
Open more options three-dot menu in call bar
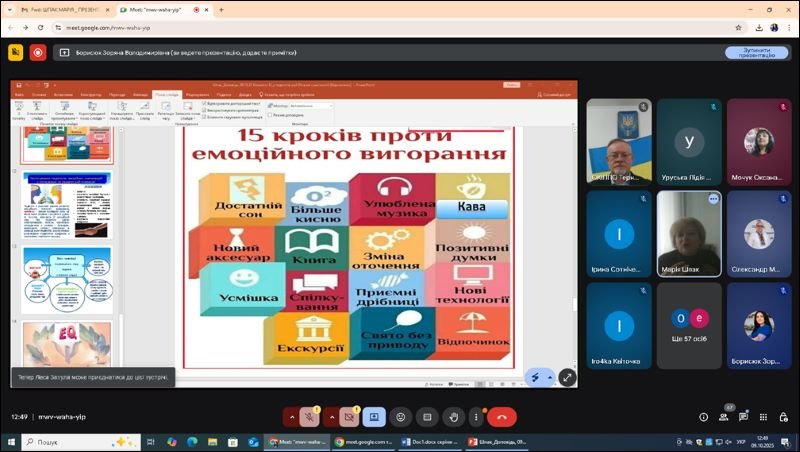pos(476,416)
